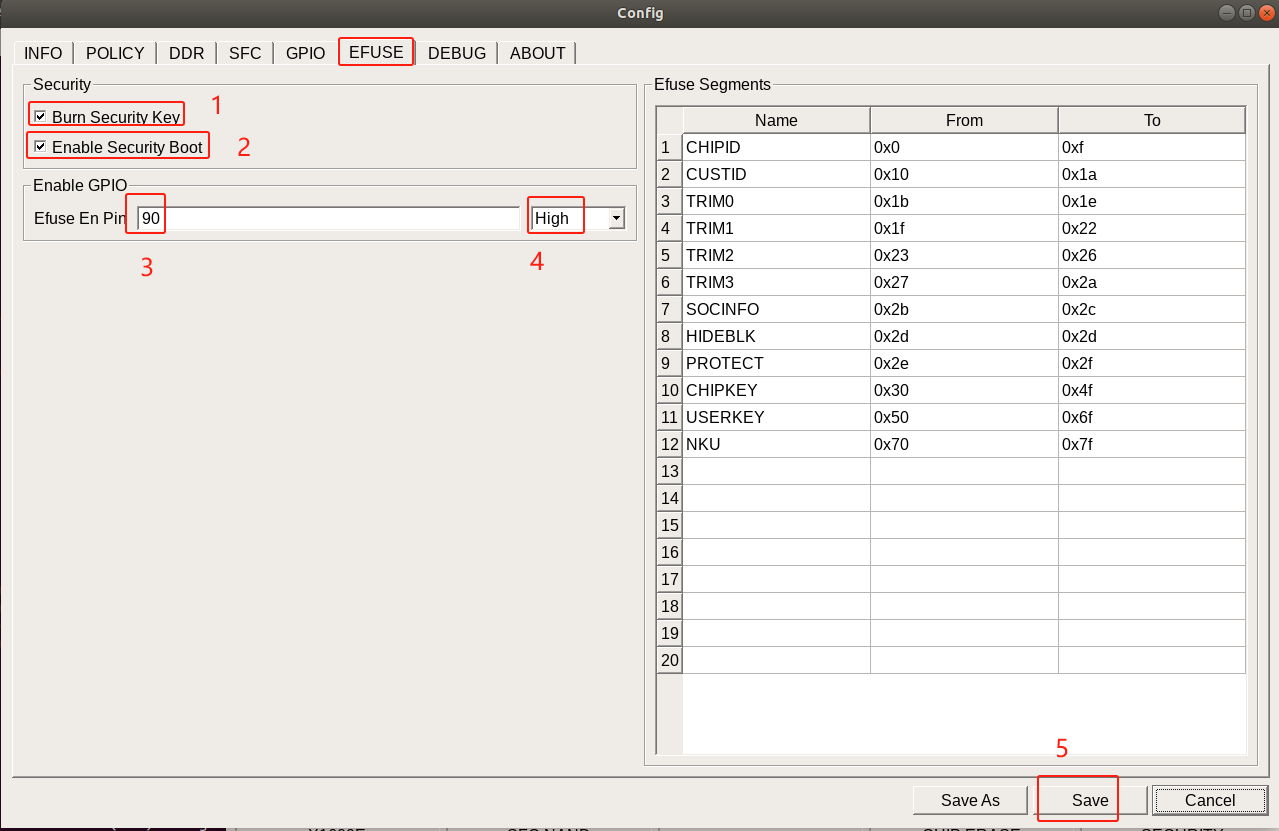The image size is (1279, 831).
Task: Open the DEBUG tab
Action: click(x=456, y=53)
